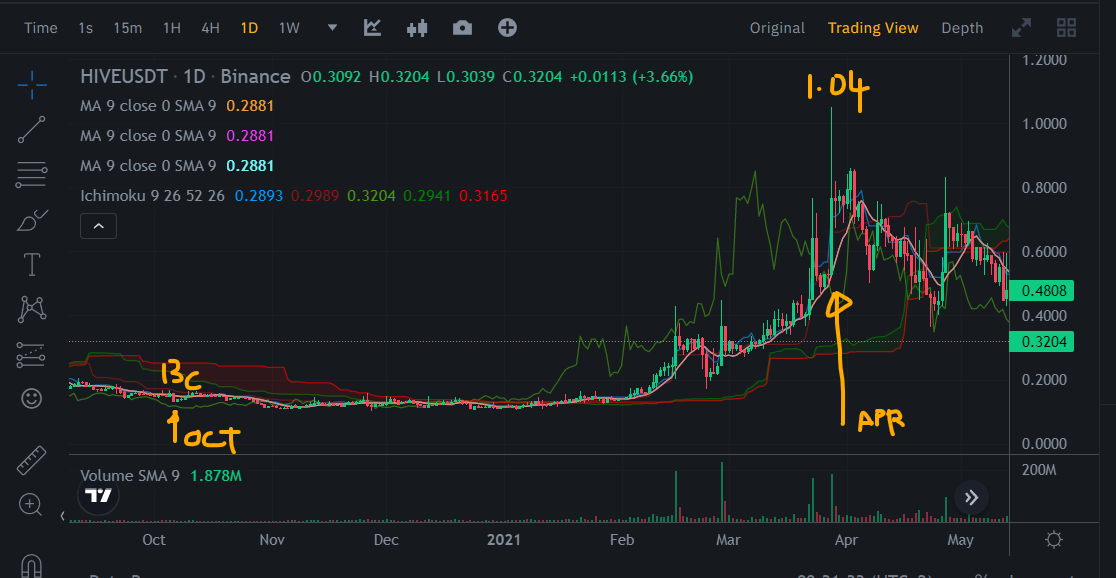Activate the zoom in tool
1116x578 pixels.
(31, 505)
